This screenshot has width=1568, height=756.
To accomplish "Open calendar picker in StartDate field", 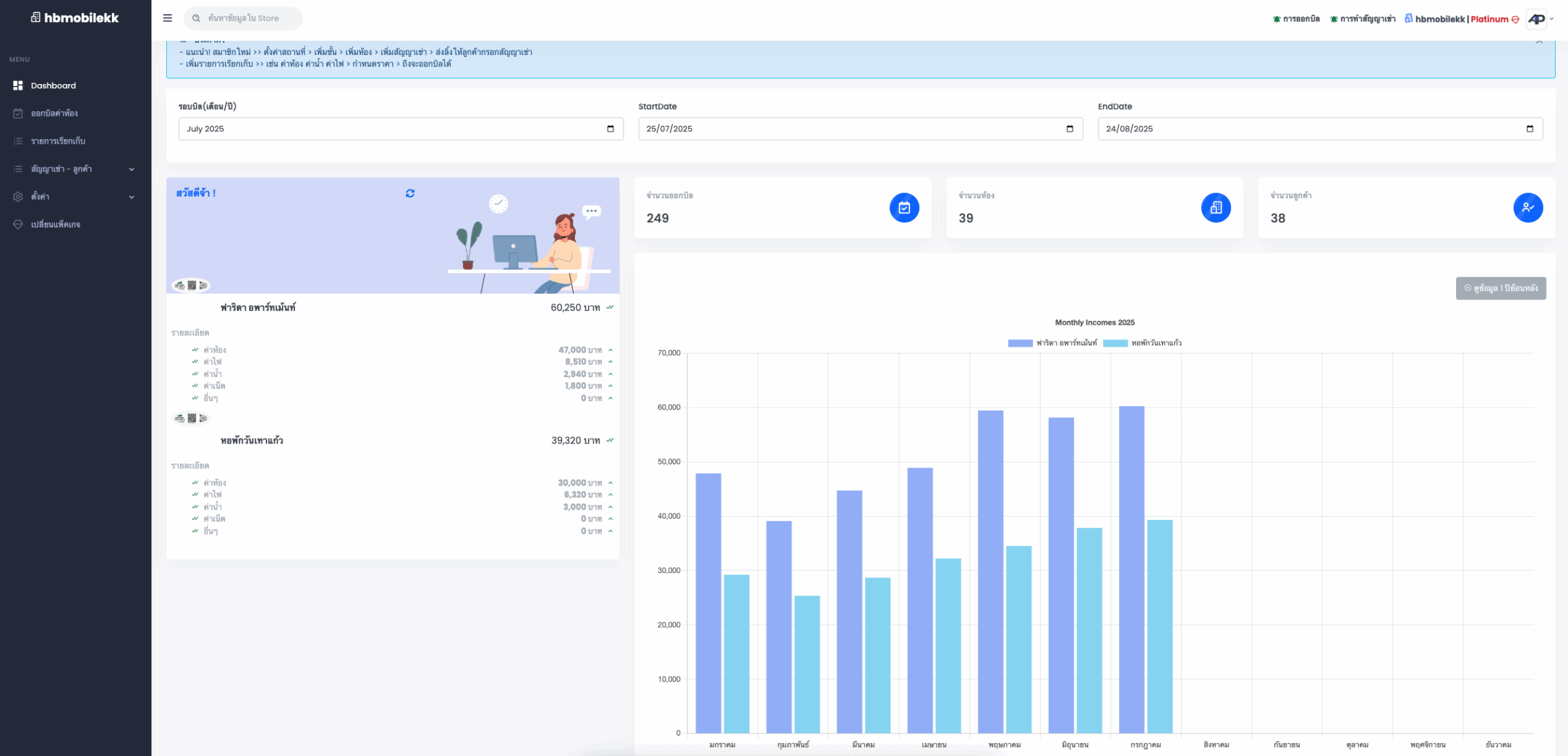I will (x=1069, y=129).
